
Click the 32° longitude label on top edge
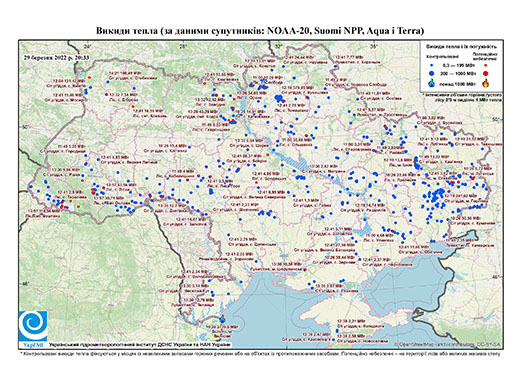[279, 46]
